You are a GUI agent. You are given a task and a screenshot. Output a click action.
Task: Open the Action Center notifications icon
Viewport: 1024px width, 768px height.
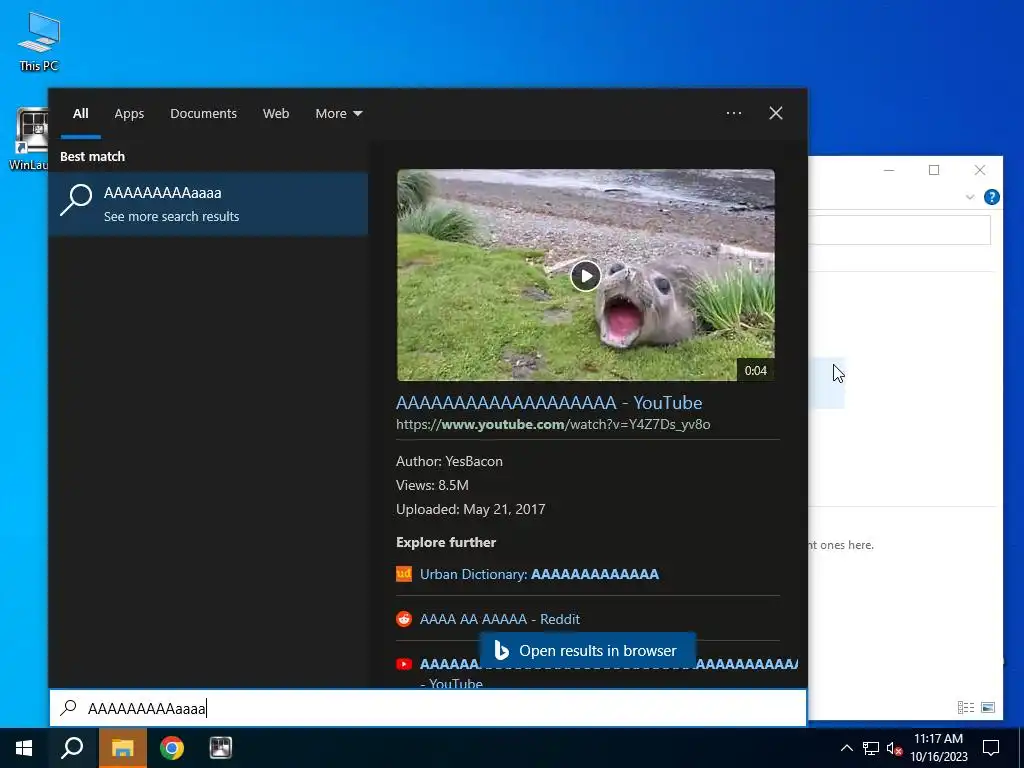pyautogui.click(x=991, y=748)
